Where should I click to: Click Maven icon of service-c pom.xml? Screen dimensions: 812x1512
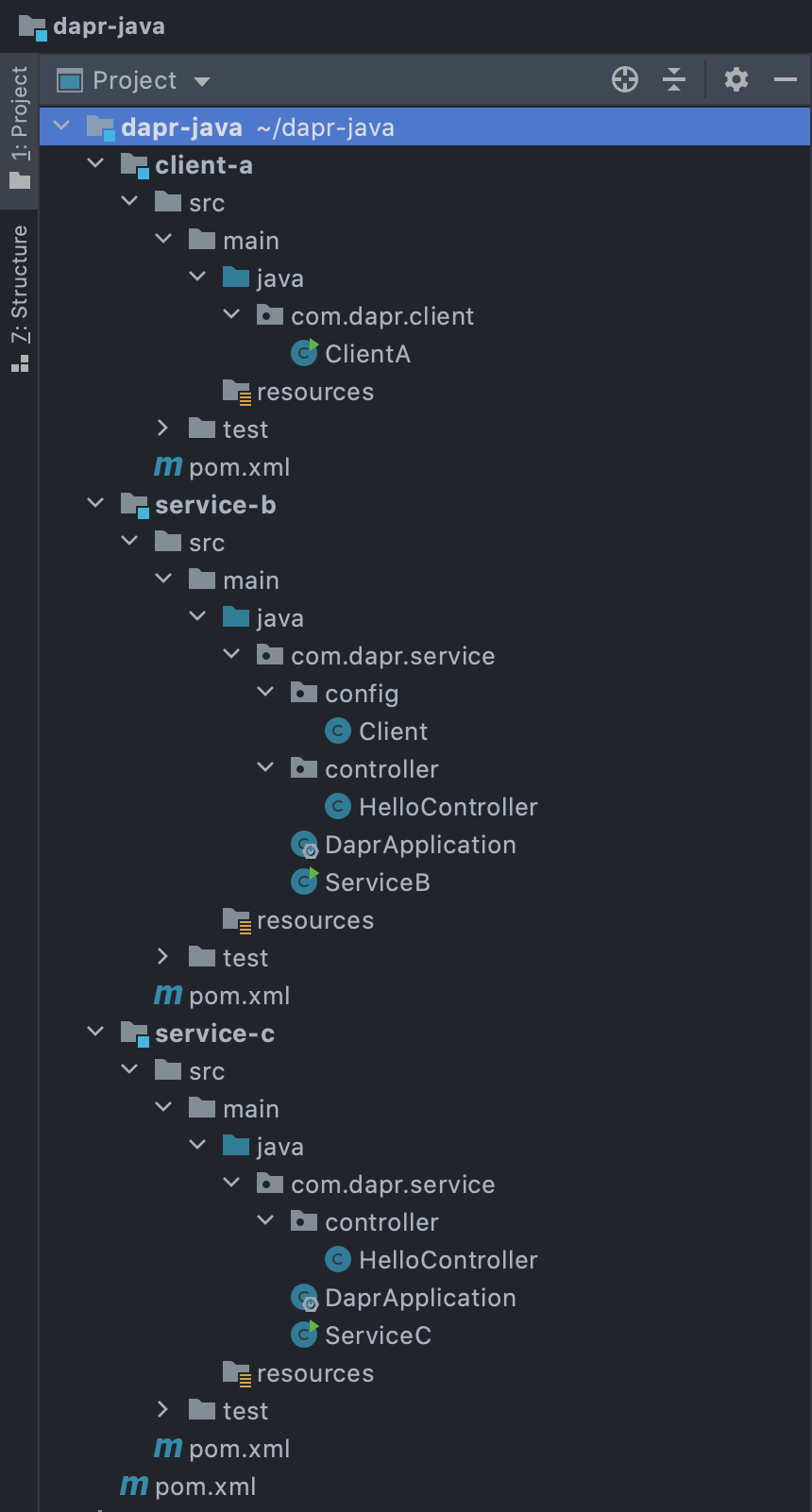click(168, 1448)
